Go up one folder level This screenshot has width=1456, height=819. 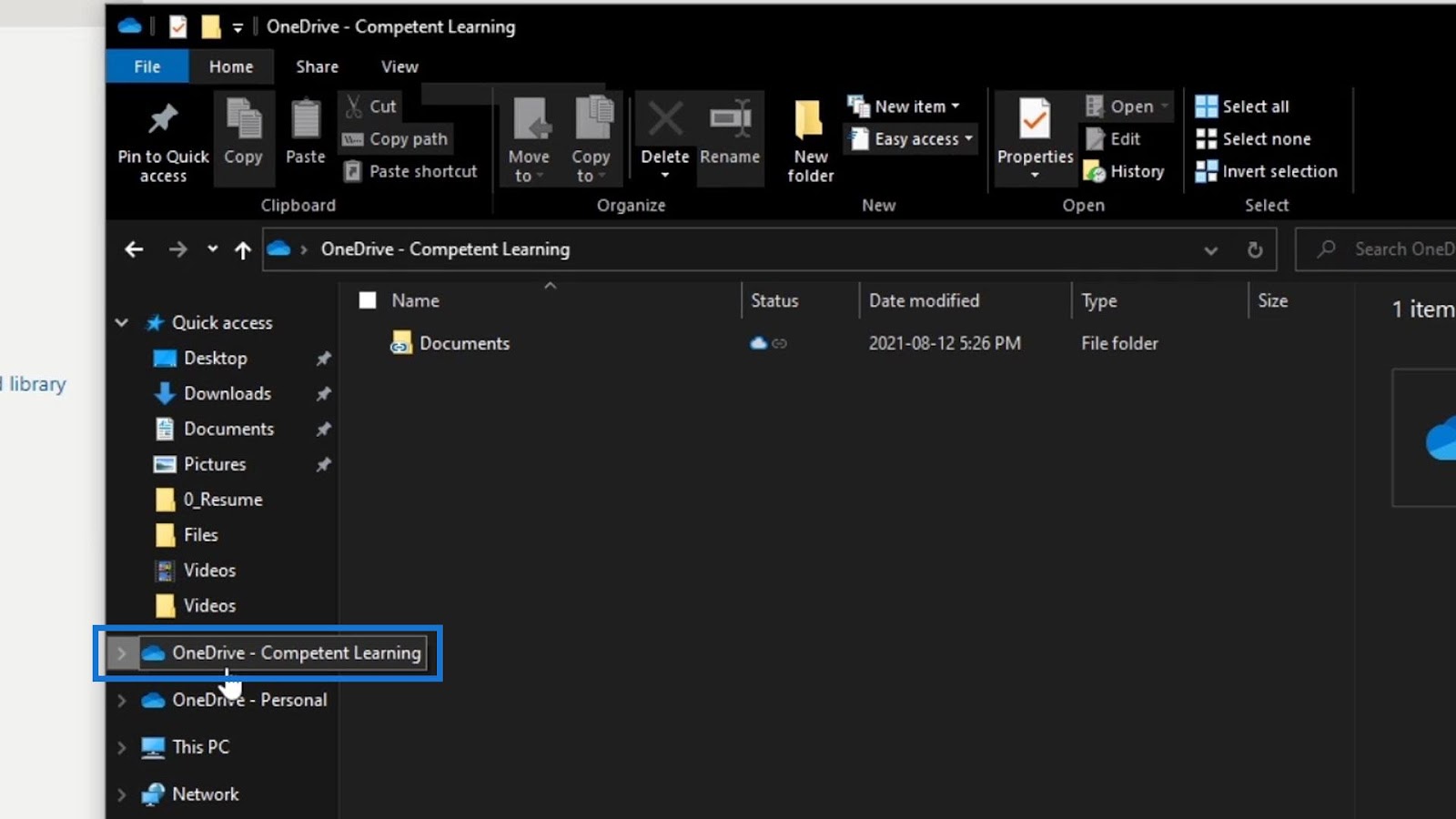(x=242, y=249)
